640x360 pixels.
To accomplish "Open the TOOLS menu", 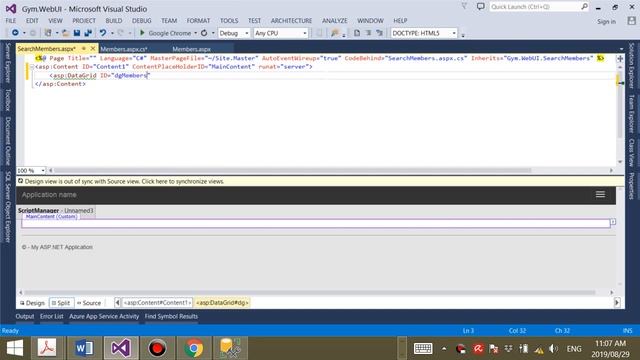I will pos(229,20).
